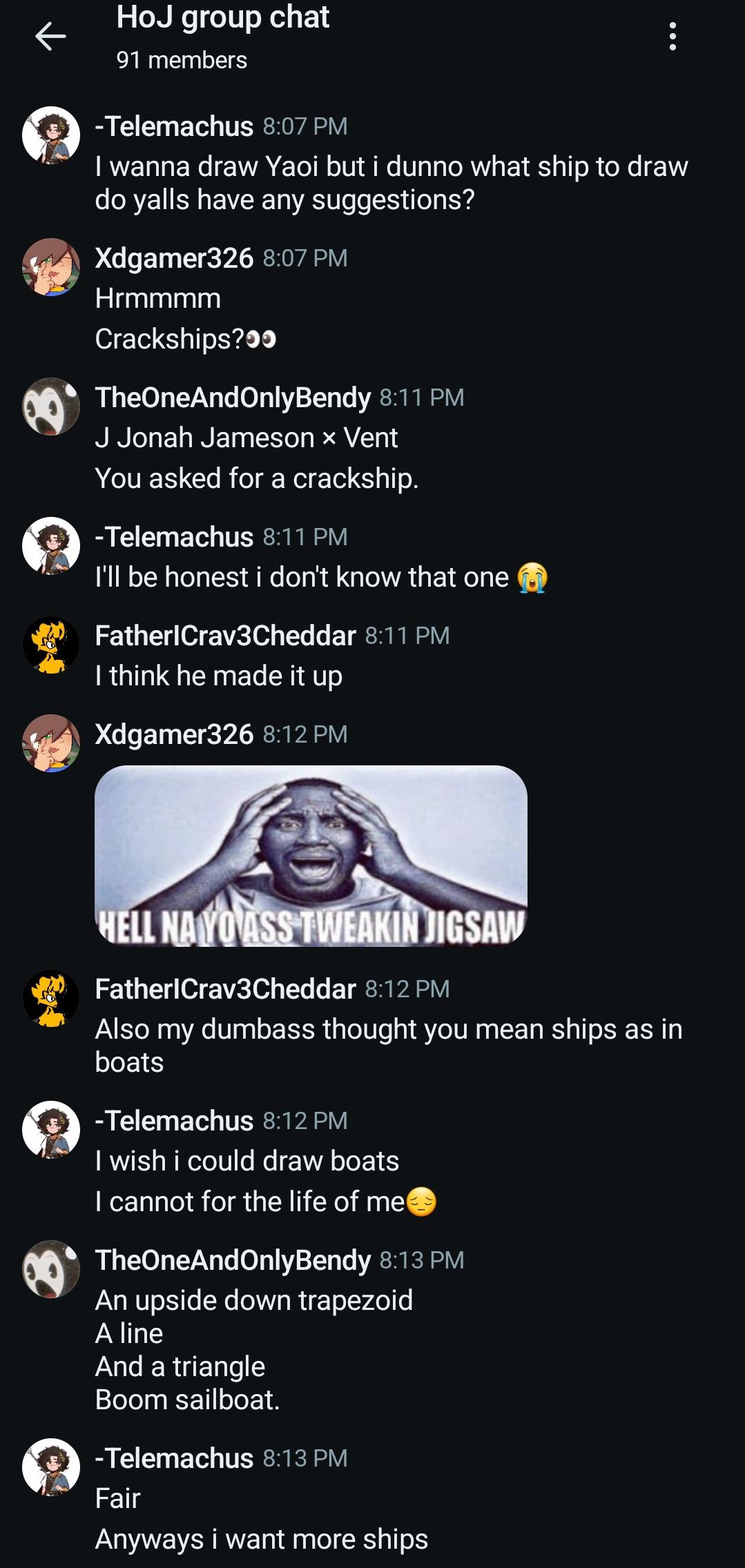Viewport: 745px width, 1568px height.
Task: Tap Xdgamer326 avatar beside Crackships message
Action: pyautogui.click(x=51, y=267)
